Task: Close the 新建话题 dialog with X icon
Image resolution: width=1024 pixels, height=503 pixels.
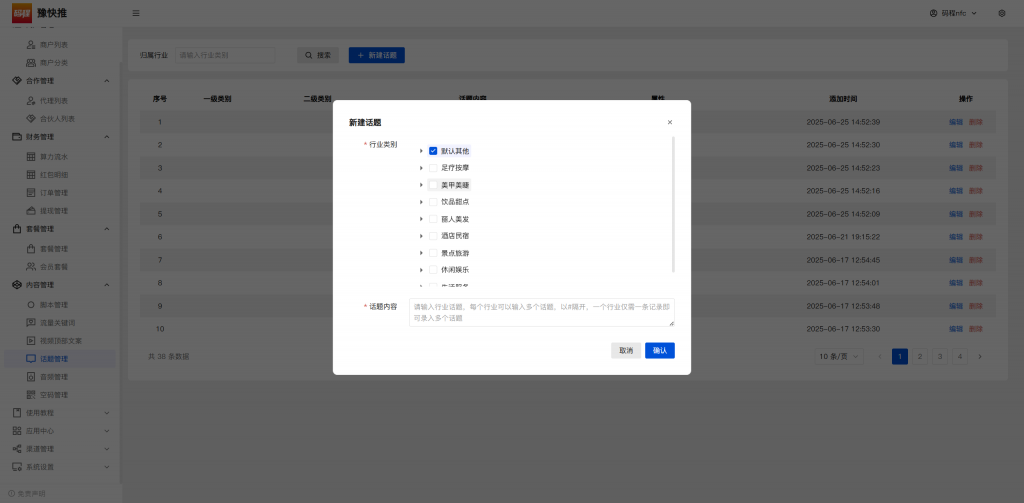Action: 670,122
